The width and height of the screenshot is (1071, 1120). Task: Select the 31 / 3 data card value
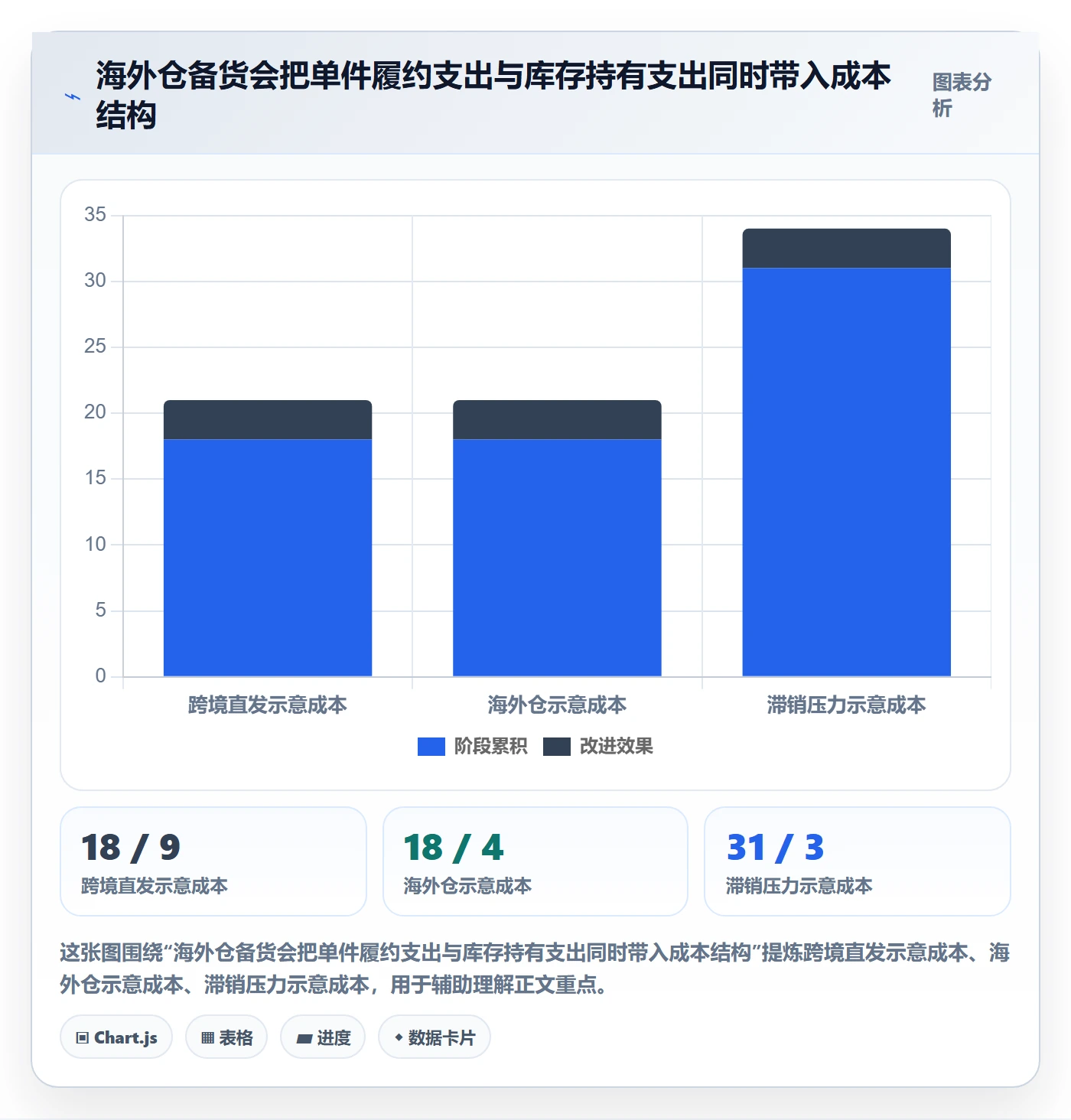click(776, 848)
